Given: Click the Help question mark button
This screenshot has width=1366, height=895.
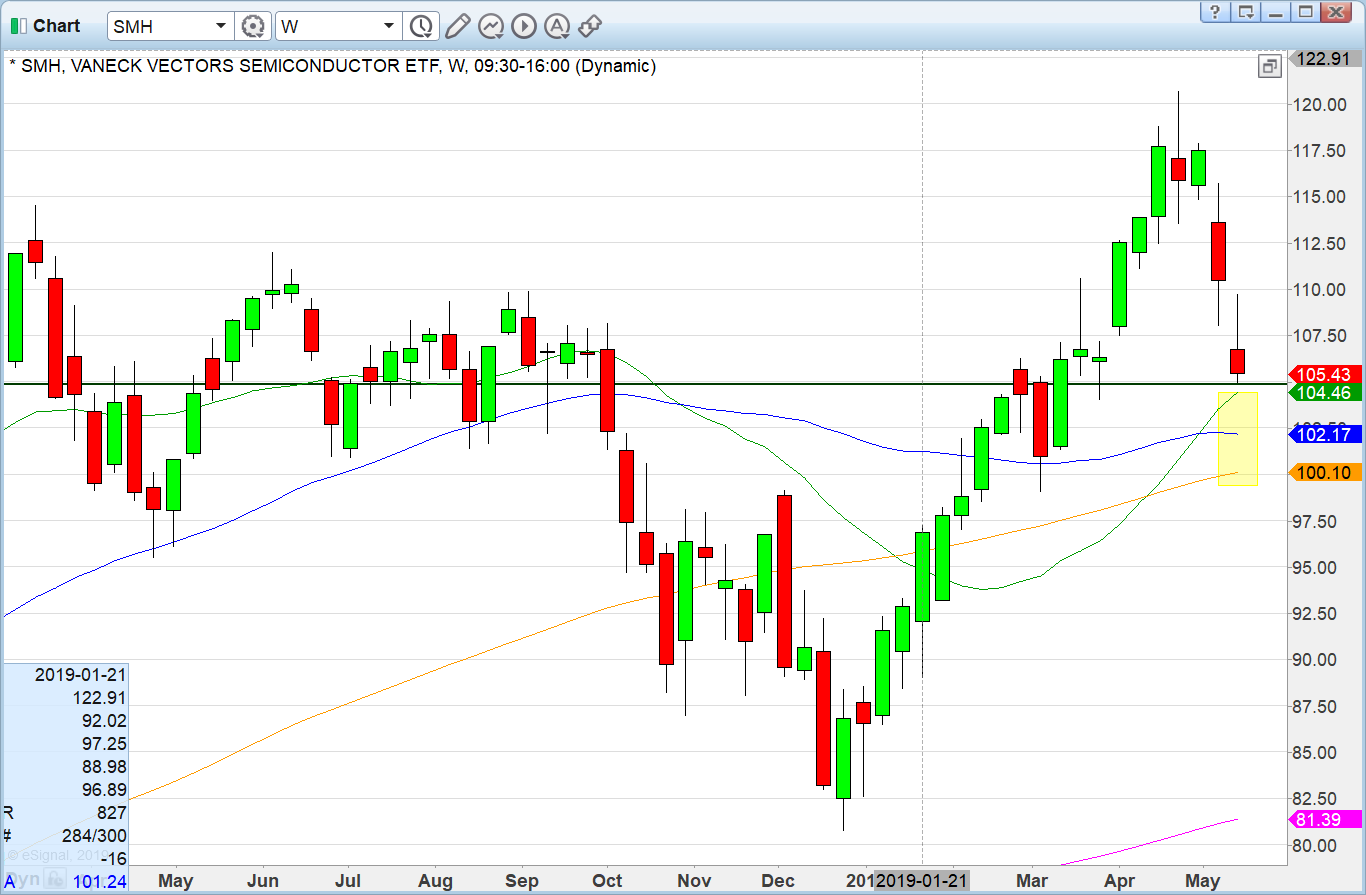Looking at the screenshot, I should pyautogui.click(x=1213, y=13).
